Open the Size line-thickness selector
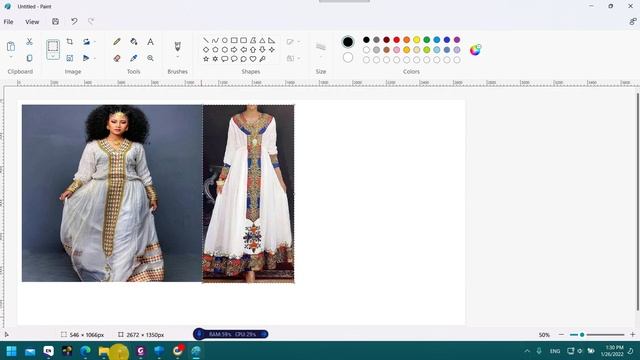The width and height of the screenshot is (640, 360). (x=321, y=48)
